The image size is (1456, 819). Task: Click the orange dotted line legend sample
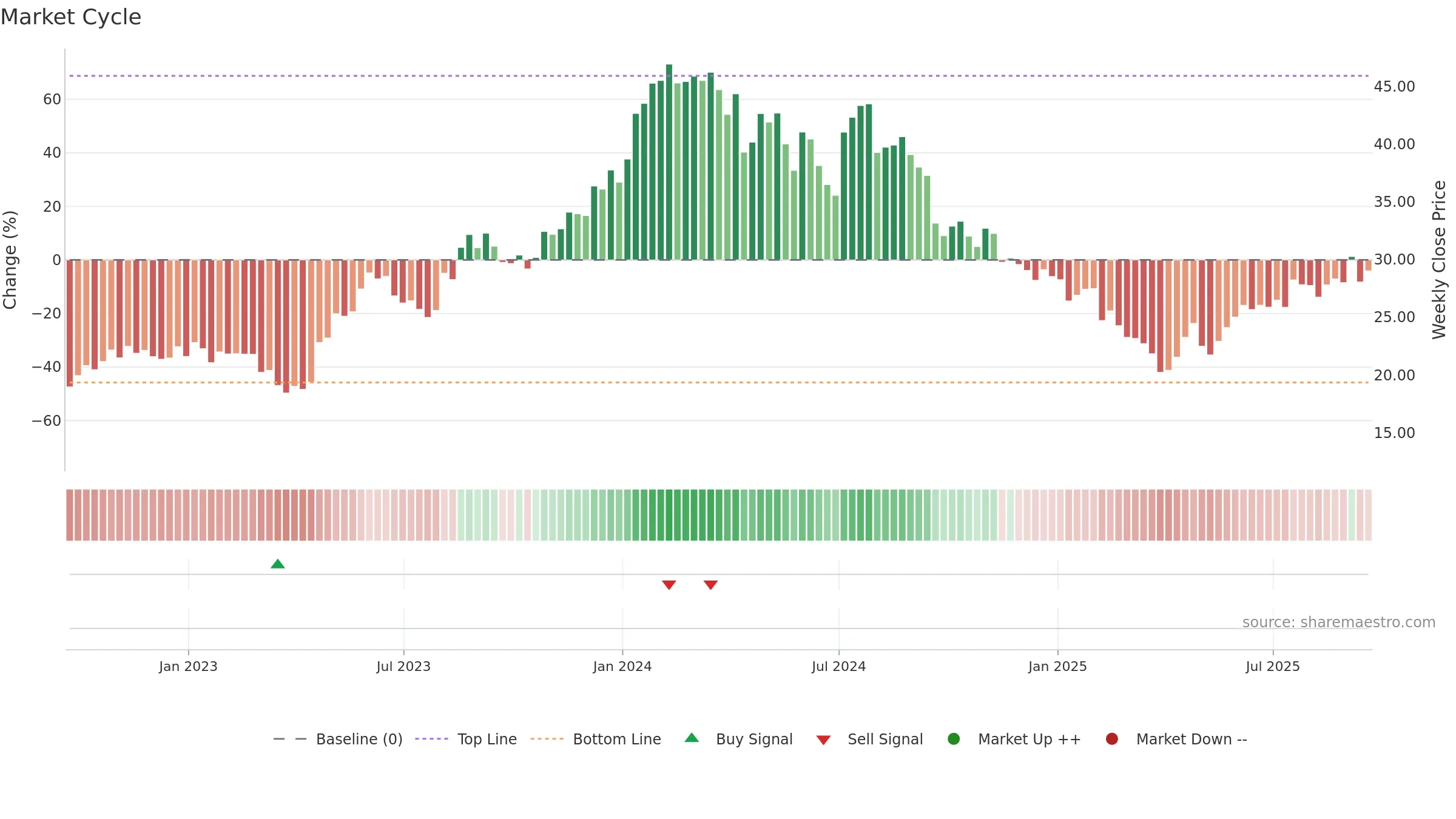547,739
